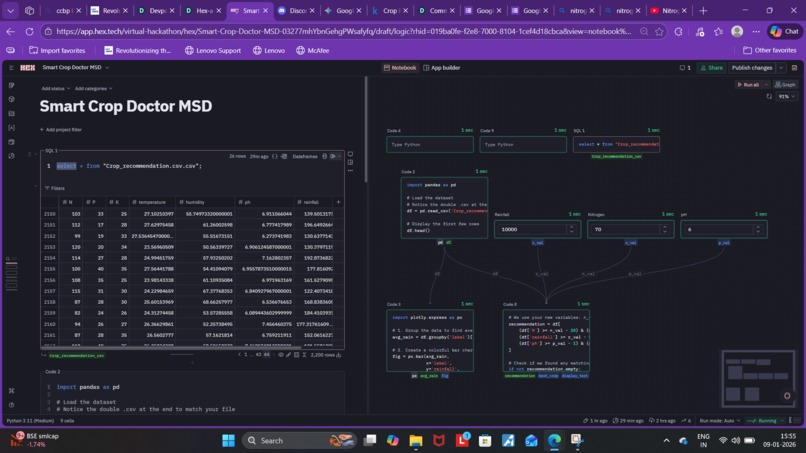Open the Publish changes dropdown arrow
806x453 pixels.
pos(781,67)
